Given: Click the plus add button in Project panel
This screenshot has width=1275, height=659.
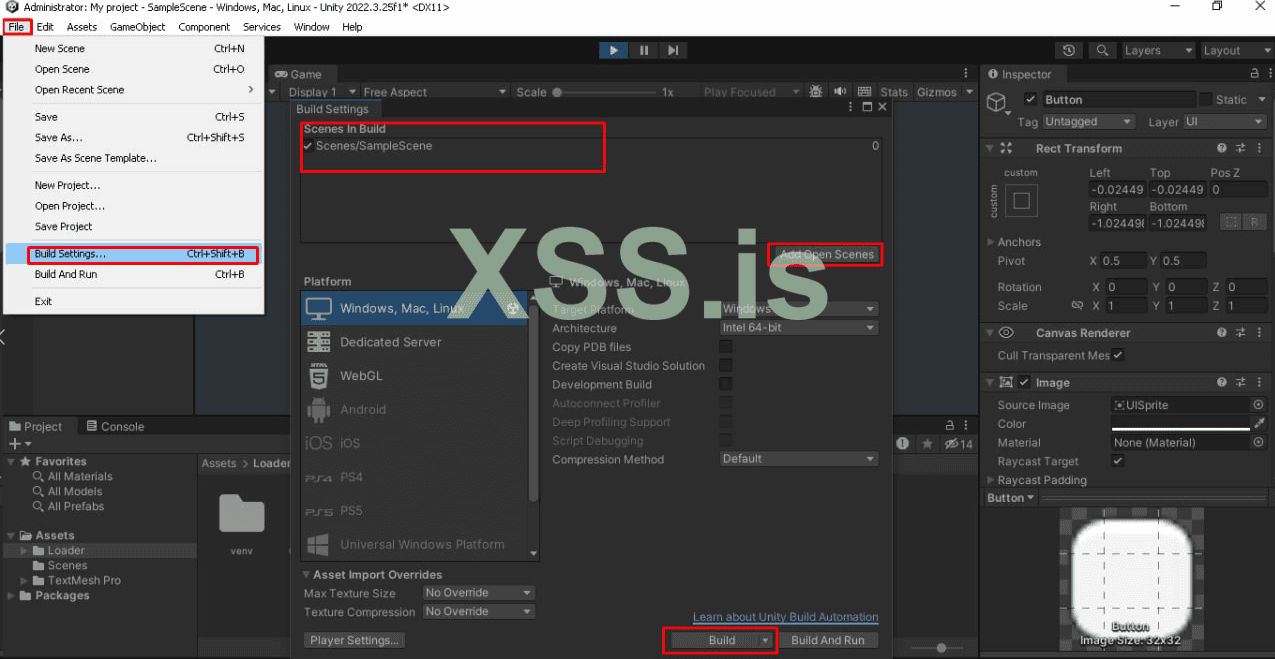Looking at the screenshot, I should (14, 443).
